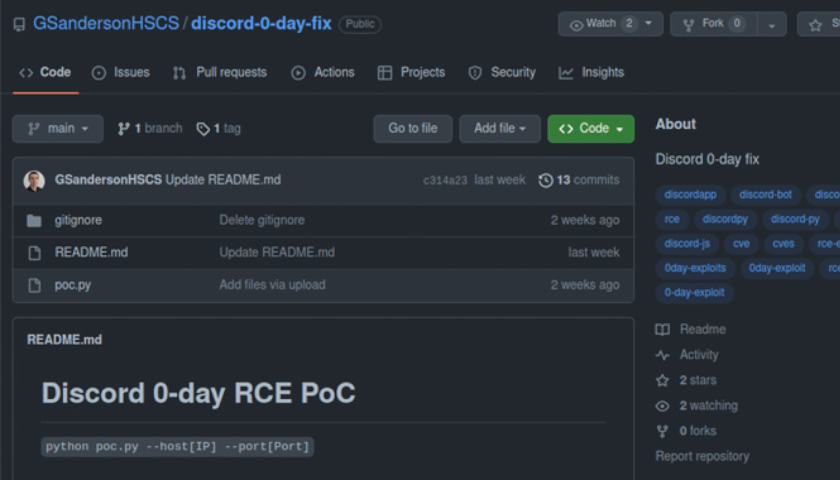Open the Actions tab
Screen dimensions: 840x480
coord(322,72)
